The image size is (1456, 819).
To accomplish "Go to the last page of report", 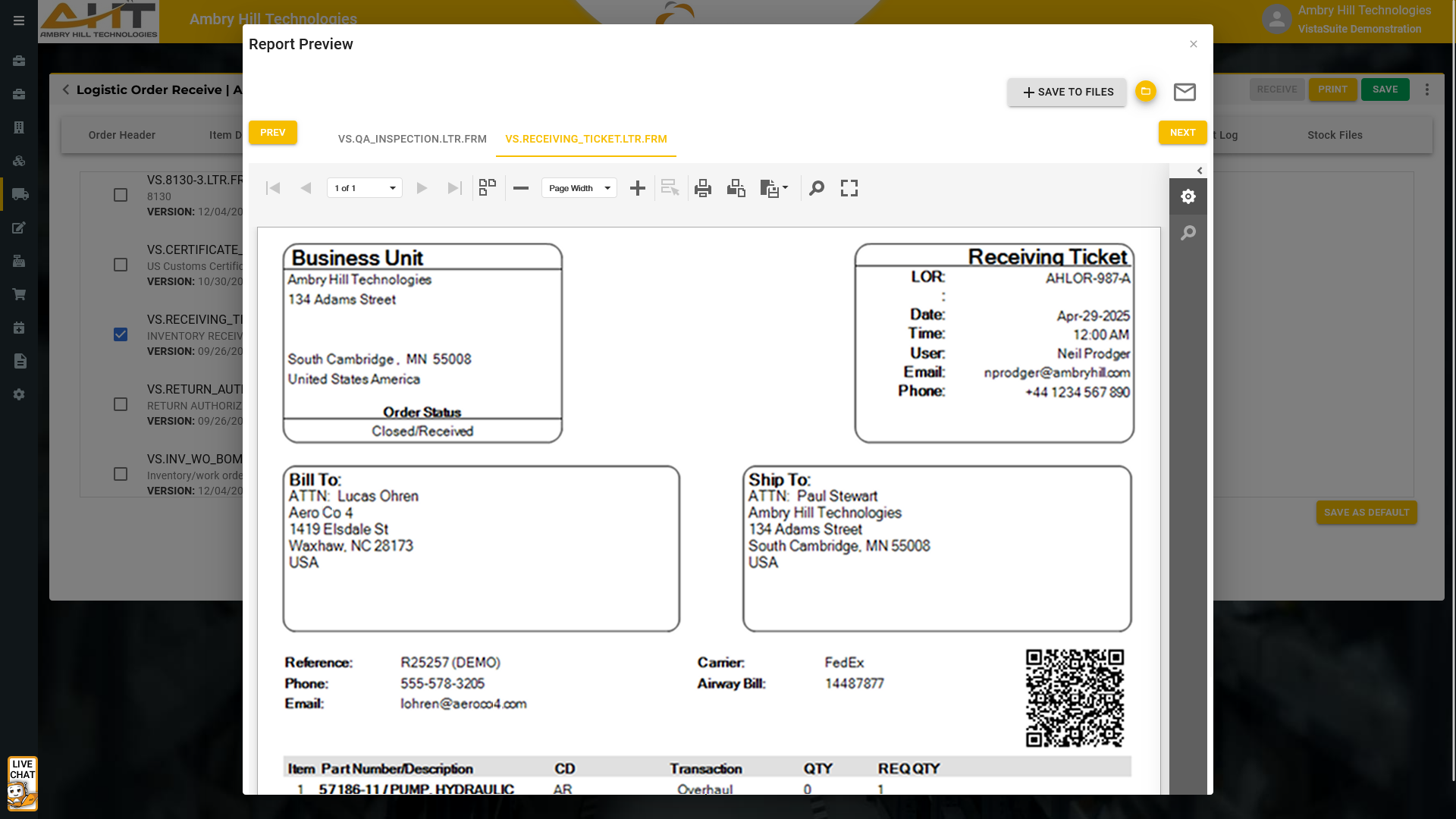I will click(x=454, y=188).
